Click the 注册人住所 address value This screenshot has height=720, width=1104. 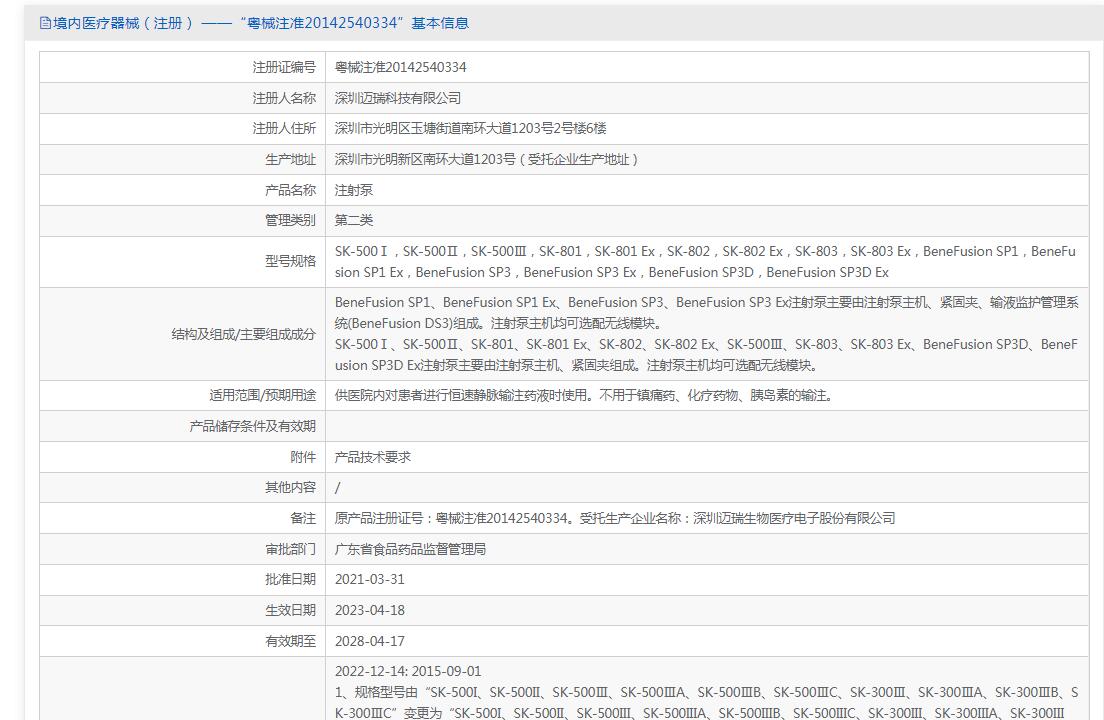(x=470, y=129)
